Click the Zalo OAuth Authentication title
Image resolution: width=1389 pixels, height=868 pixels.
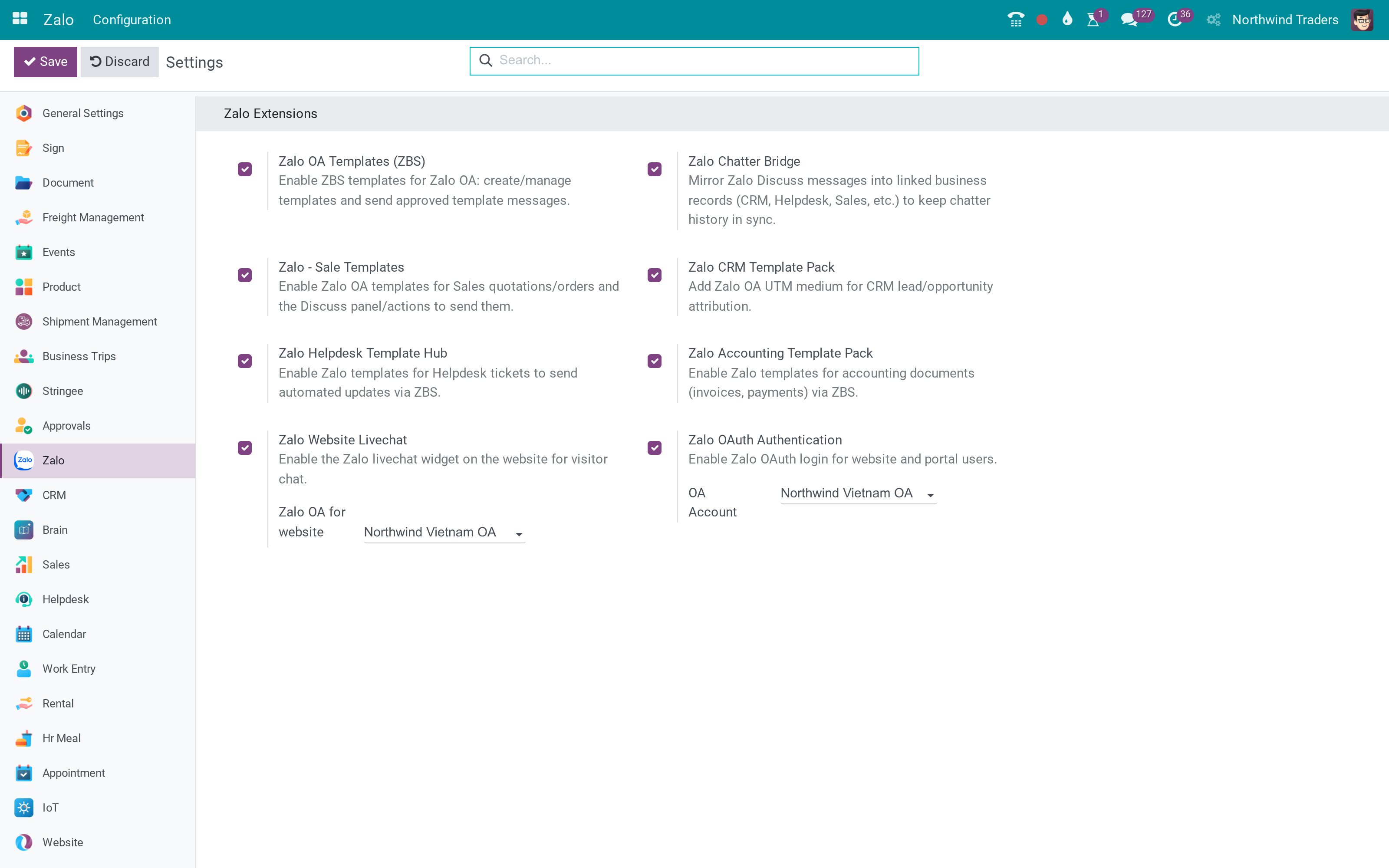tap(765, 440)
